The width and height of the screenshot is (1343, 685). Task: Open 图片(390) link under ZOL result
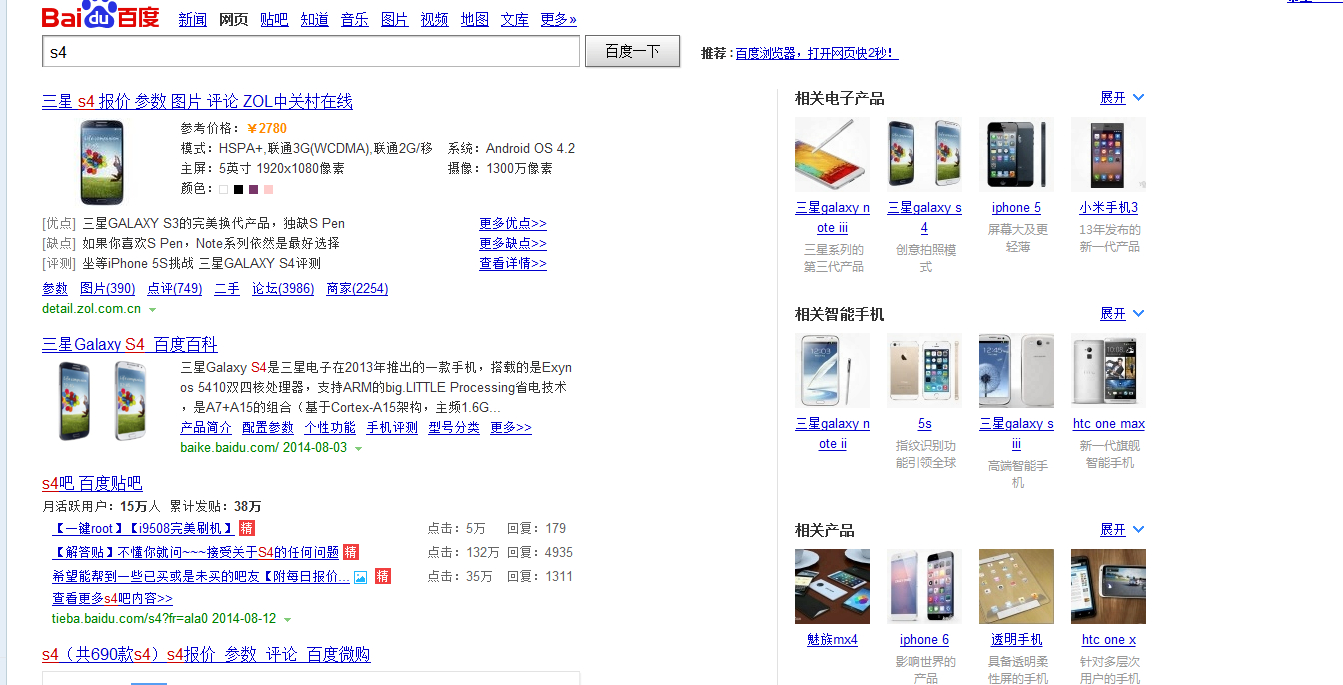click(107, 288)
